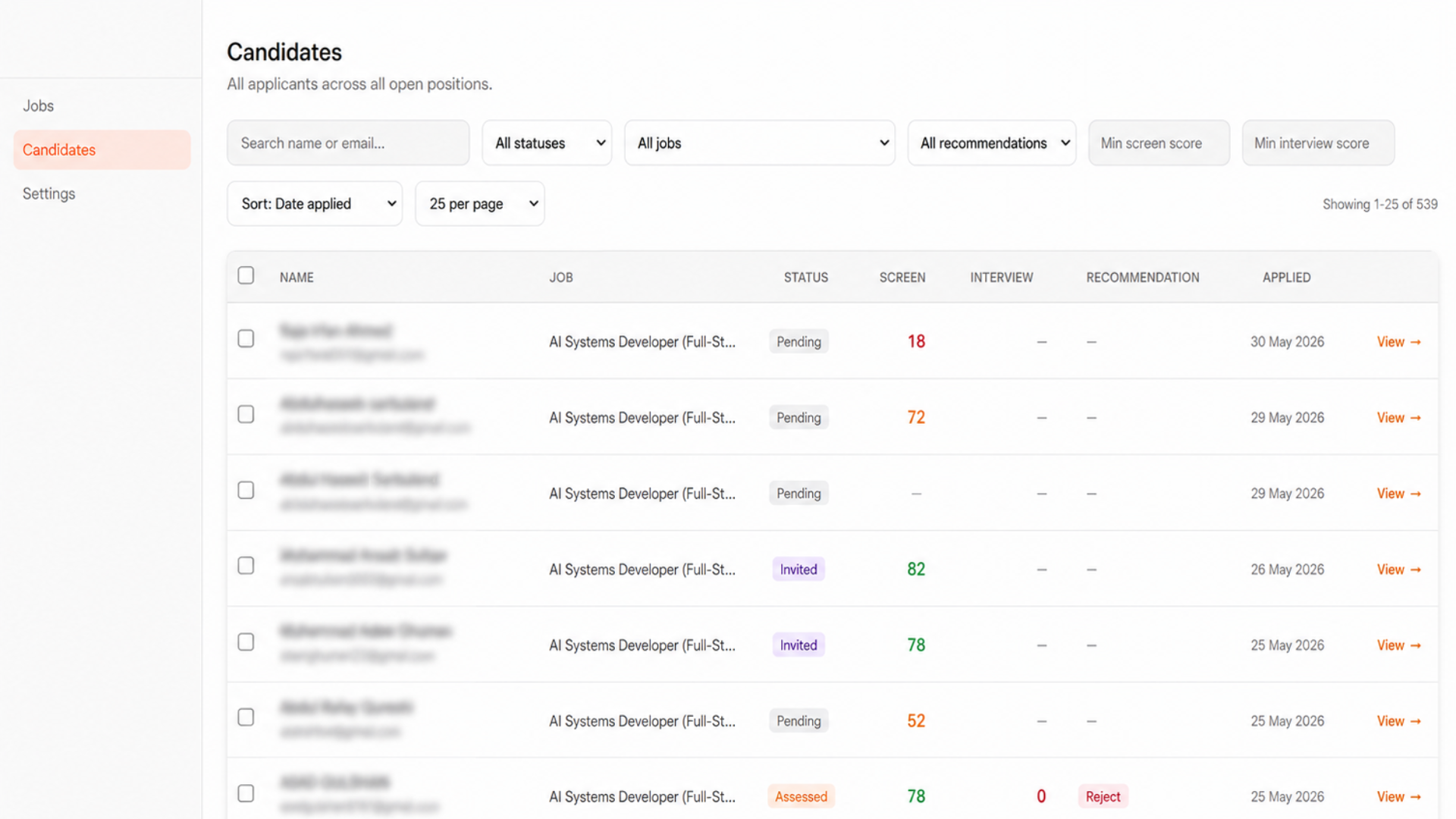Image resolution: width=1456 pixels, height=819 pixels.
Task: Check the candidate with screen score 72
Action: click(x=246, y=415)
